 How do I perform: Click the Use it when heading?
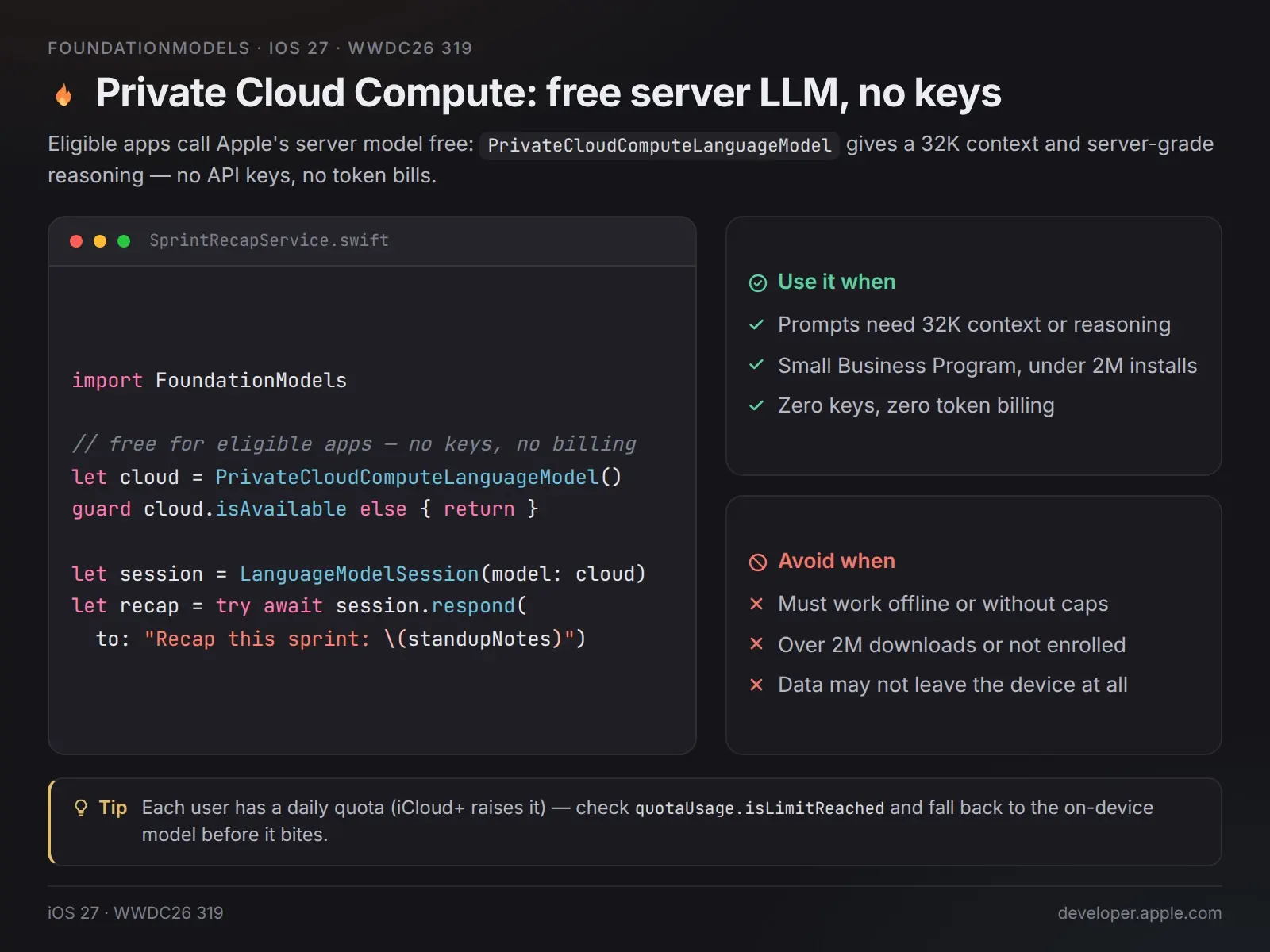pos(837,282)
